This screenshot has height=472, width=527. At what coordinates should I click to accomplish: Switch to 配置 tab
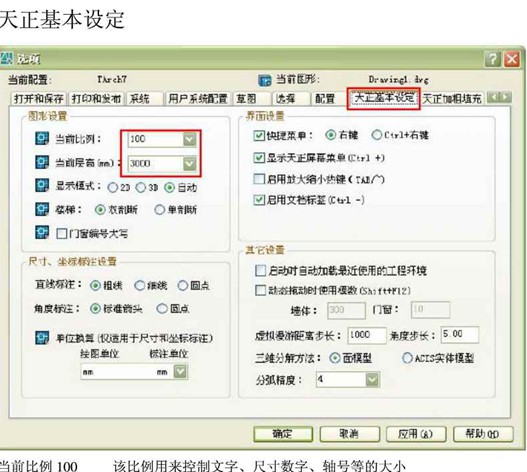pyautogui.click(x=328, y=99)
